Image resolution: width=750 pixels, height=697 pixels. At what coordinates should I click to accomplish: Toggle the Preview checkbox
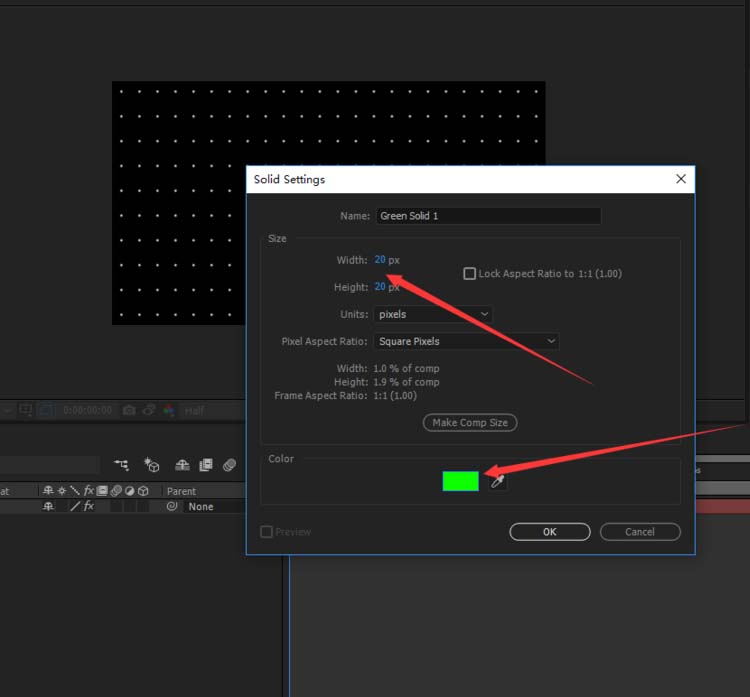coord(267,532)
